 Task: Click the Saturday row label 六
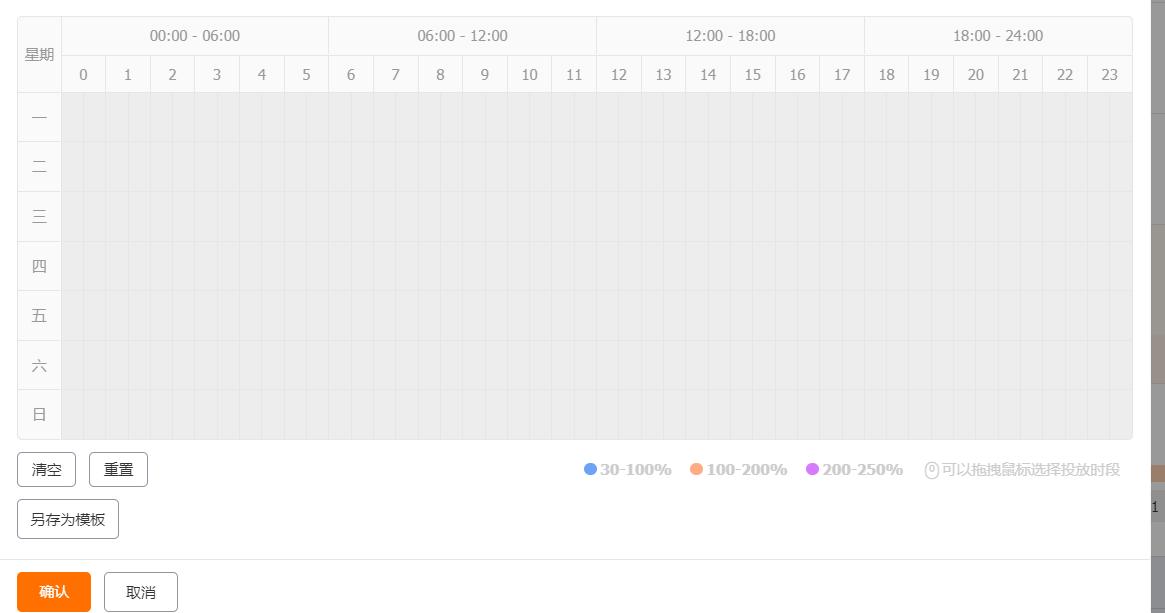[x=39, y=365]
